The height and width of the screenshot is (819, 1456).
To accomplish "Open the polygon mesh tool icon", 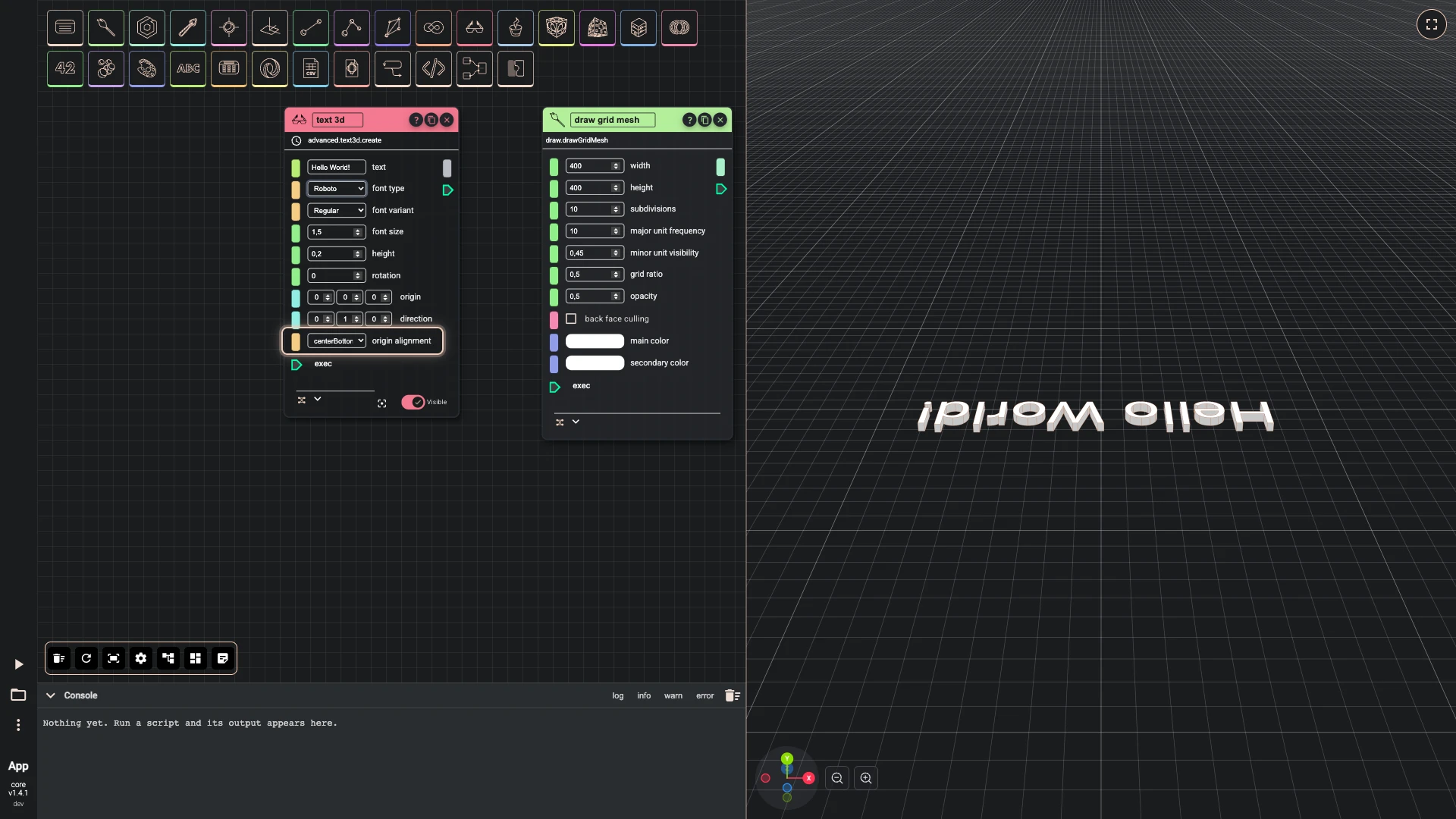I will 393,28.
